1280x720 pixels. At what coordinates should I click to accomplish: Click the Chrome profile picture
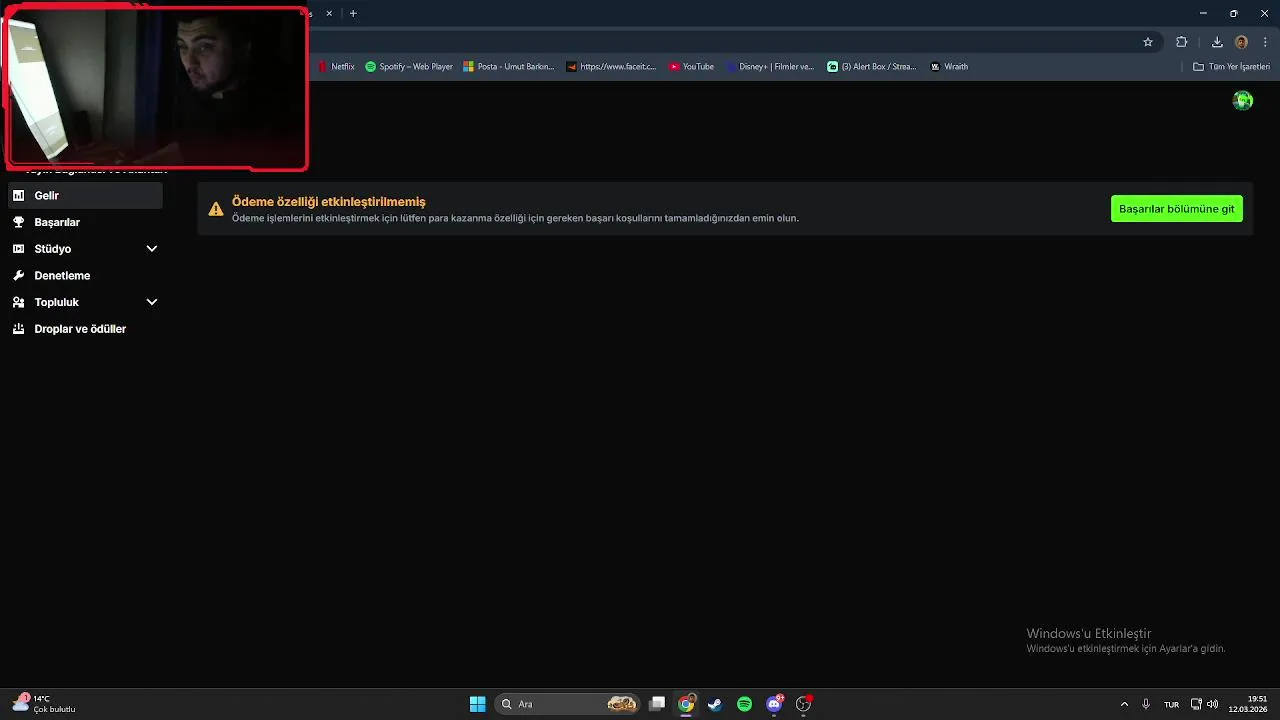[x=1241, y=42]
